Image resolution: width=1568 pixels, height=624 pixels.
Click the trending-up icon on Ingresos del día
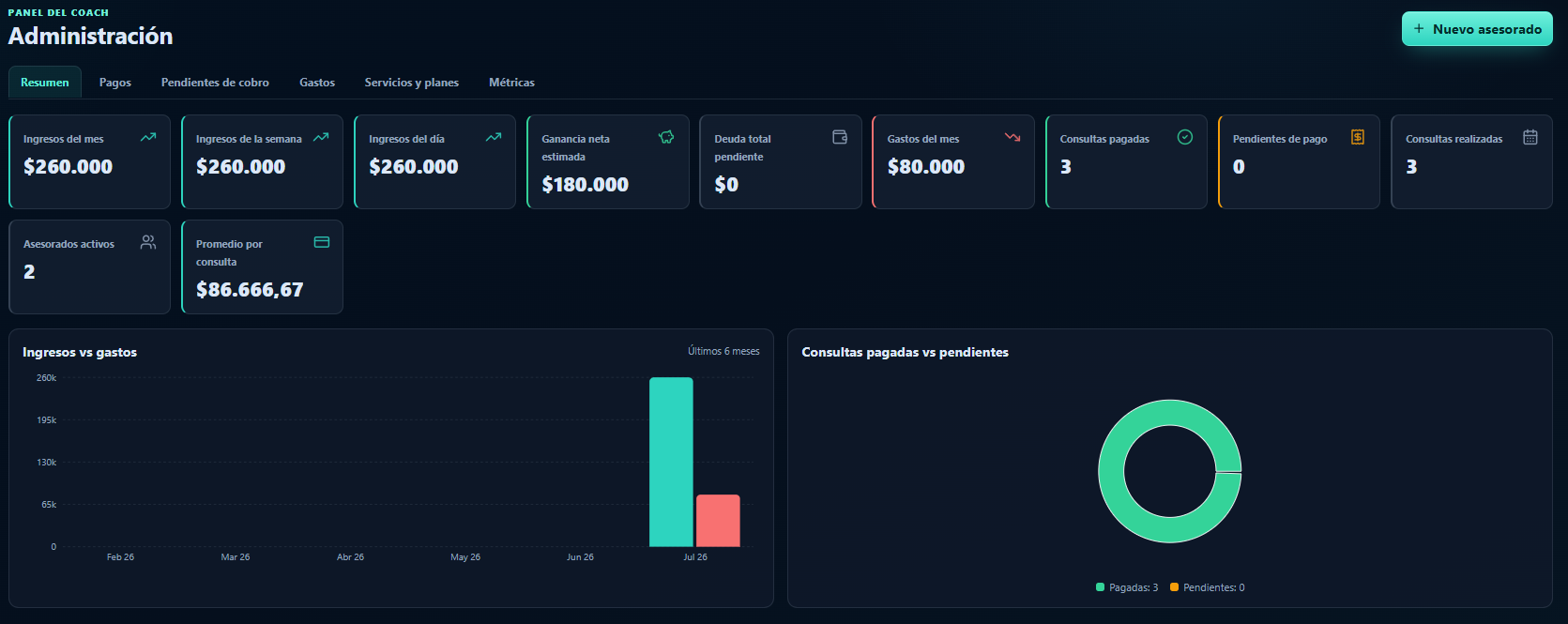(x=494, y=137)
